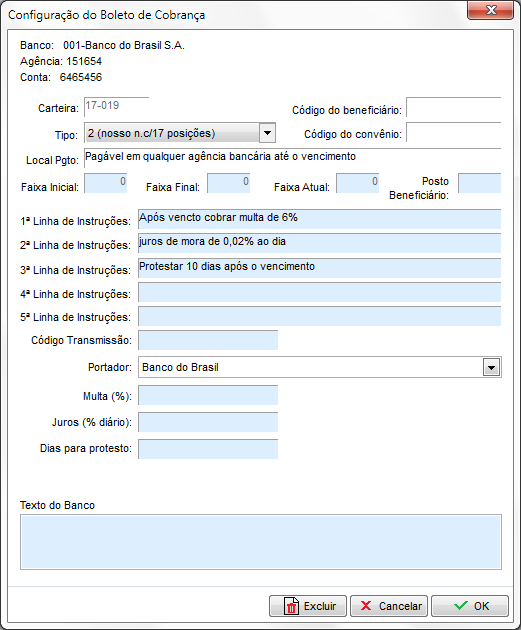Select the Faixa Atual field
This screenshot has width=521, height=630.
(358, 183)
